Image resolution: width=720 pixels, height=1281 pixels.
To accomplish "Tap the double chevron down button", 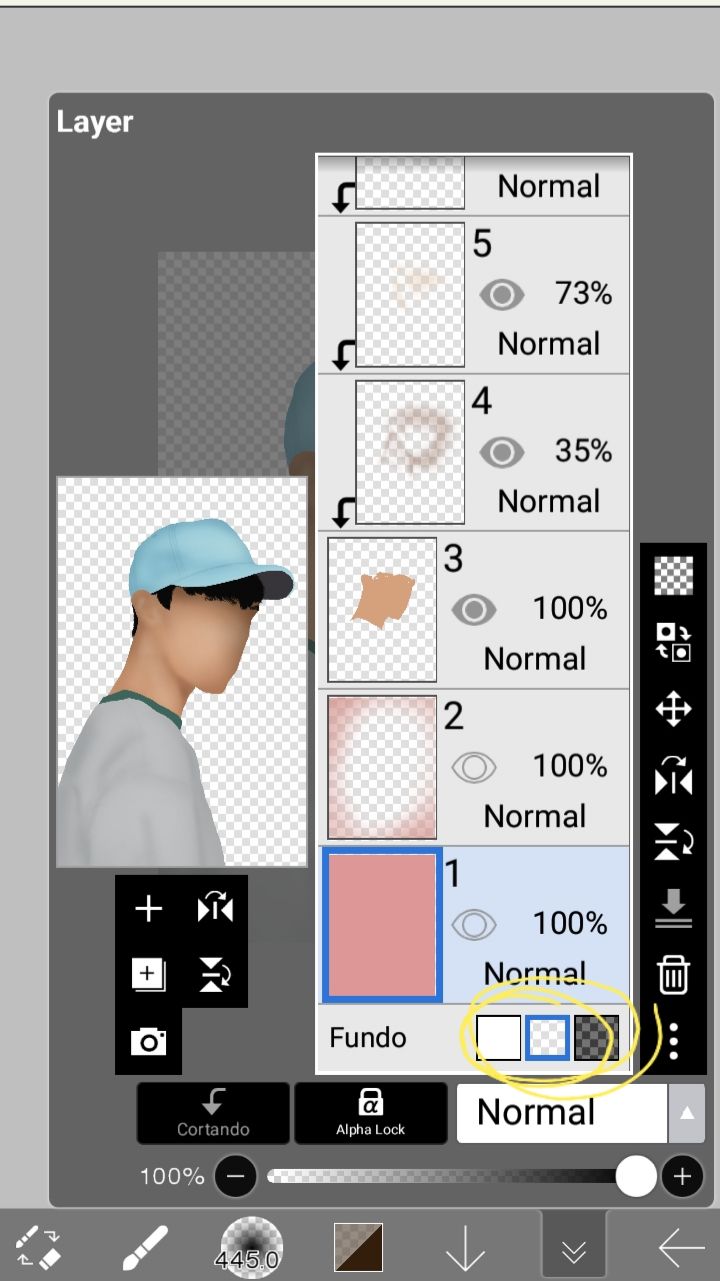I will pyautogui.click(x=574, y=1246).
